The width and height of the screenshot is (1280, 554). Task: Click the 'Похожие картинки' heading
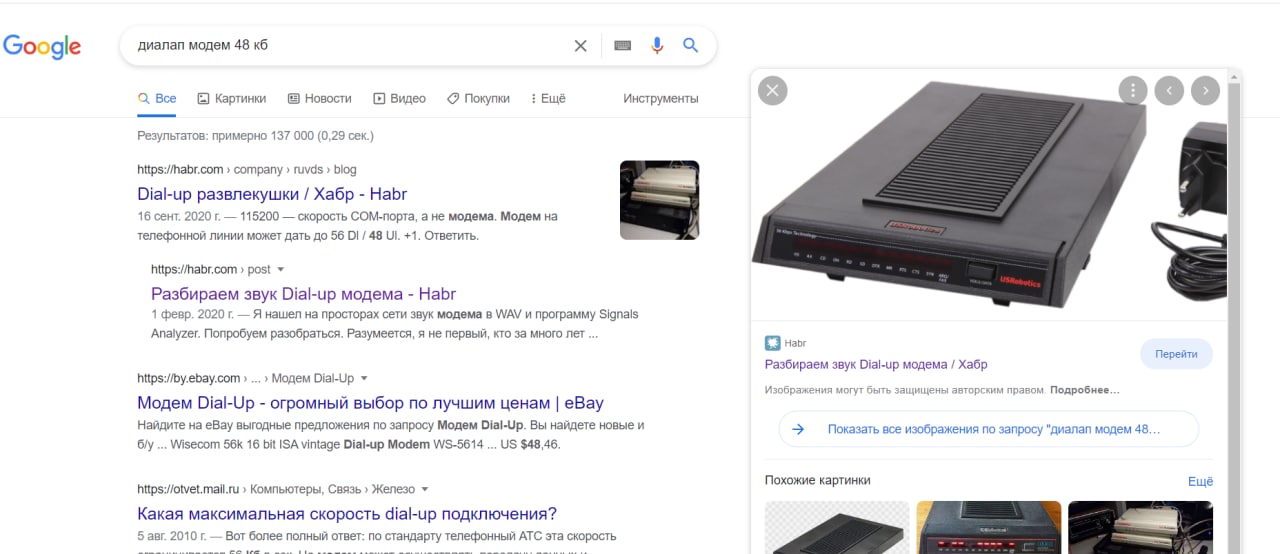tap(818, 480)
